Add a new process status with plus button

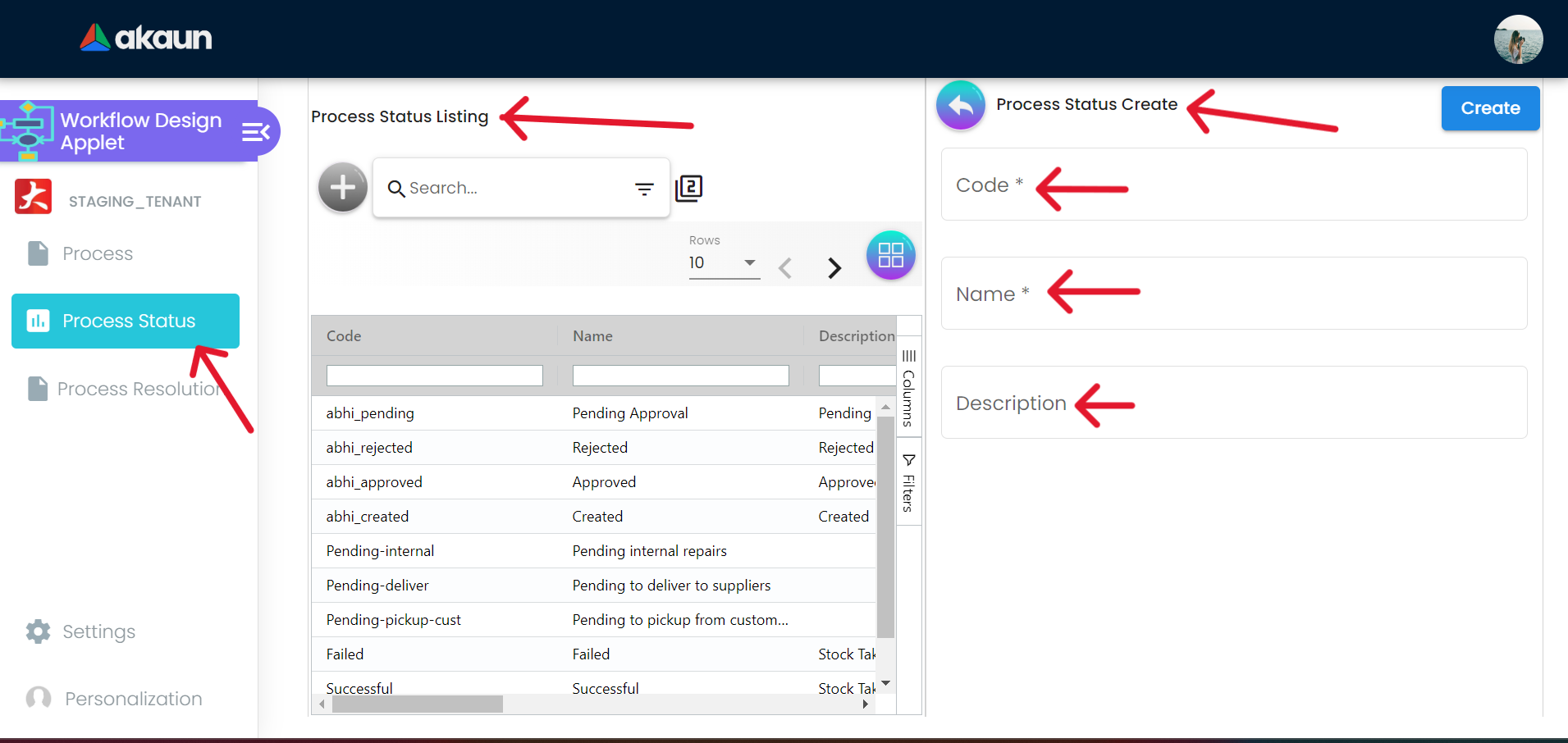343,187
